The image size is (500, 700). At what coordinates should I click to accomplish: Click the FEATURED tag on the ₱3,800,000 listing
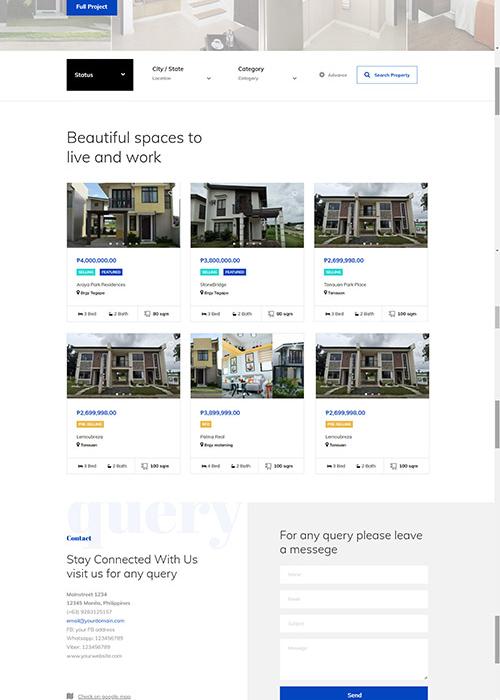pos(234,272)
